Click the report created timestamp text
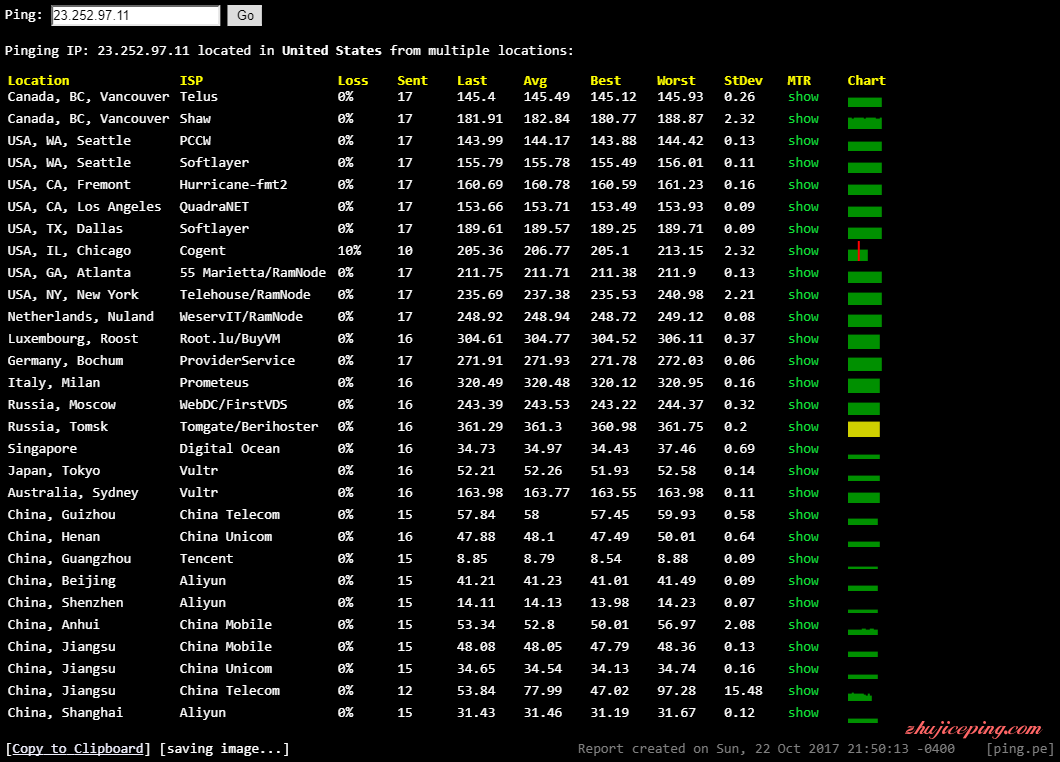The width and height of the screenshot is (1060, 762). pyautogui.click(x=766, y=748)
